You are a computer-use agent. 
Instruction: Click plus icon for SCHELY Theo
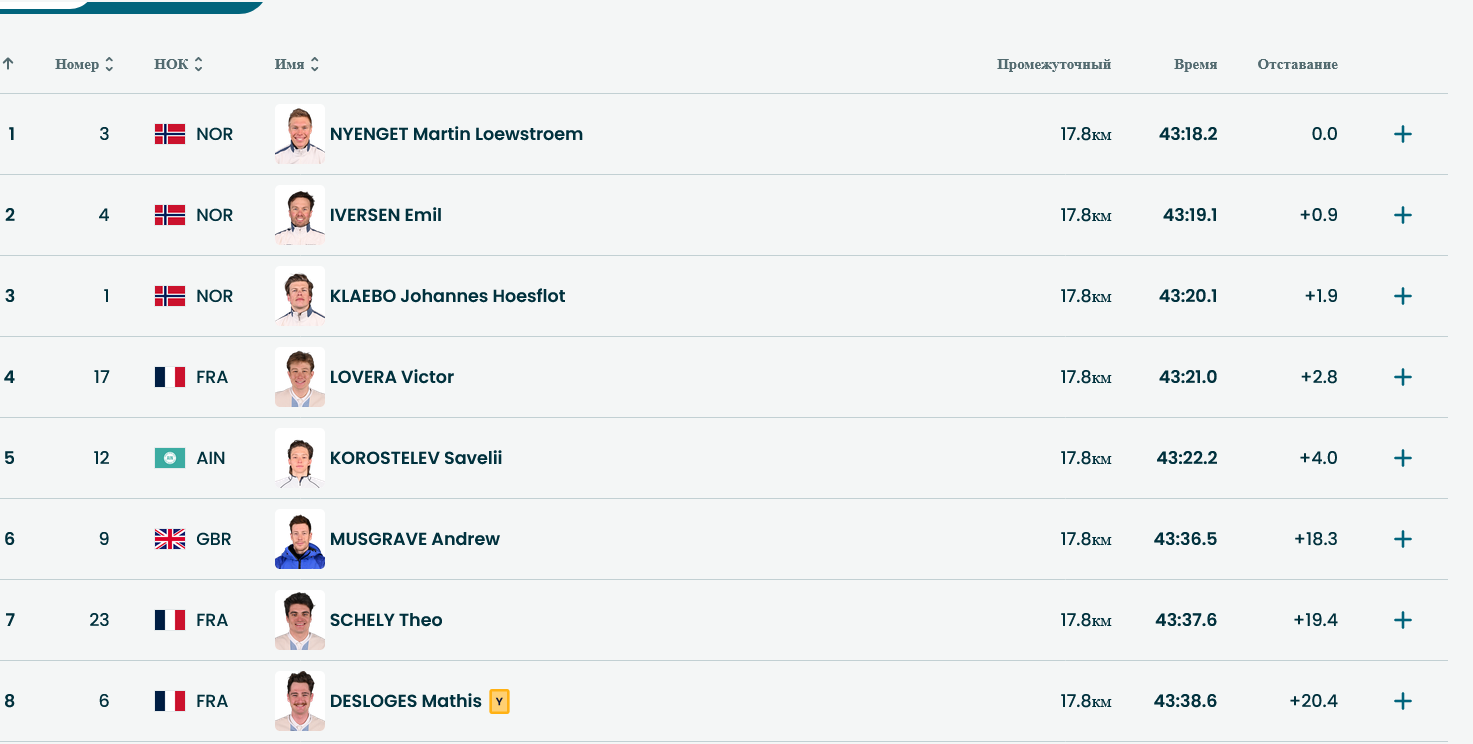1402,620
